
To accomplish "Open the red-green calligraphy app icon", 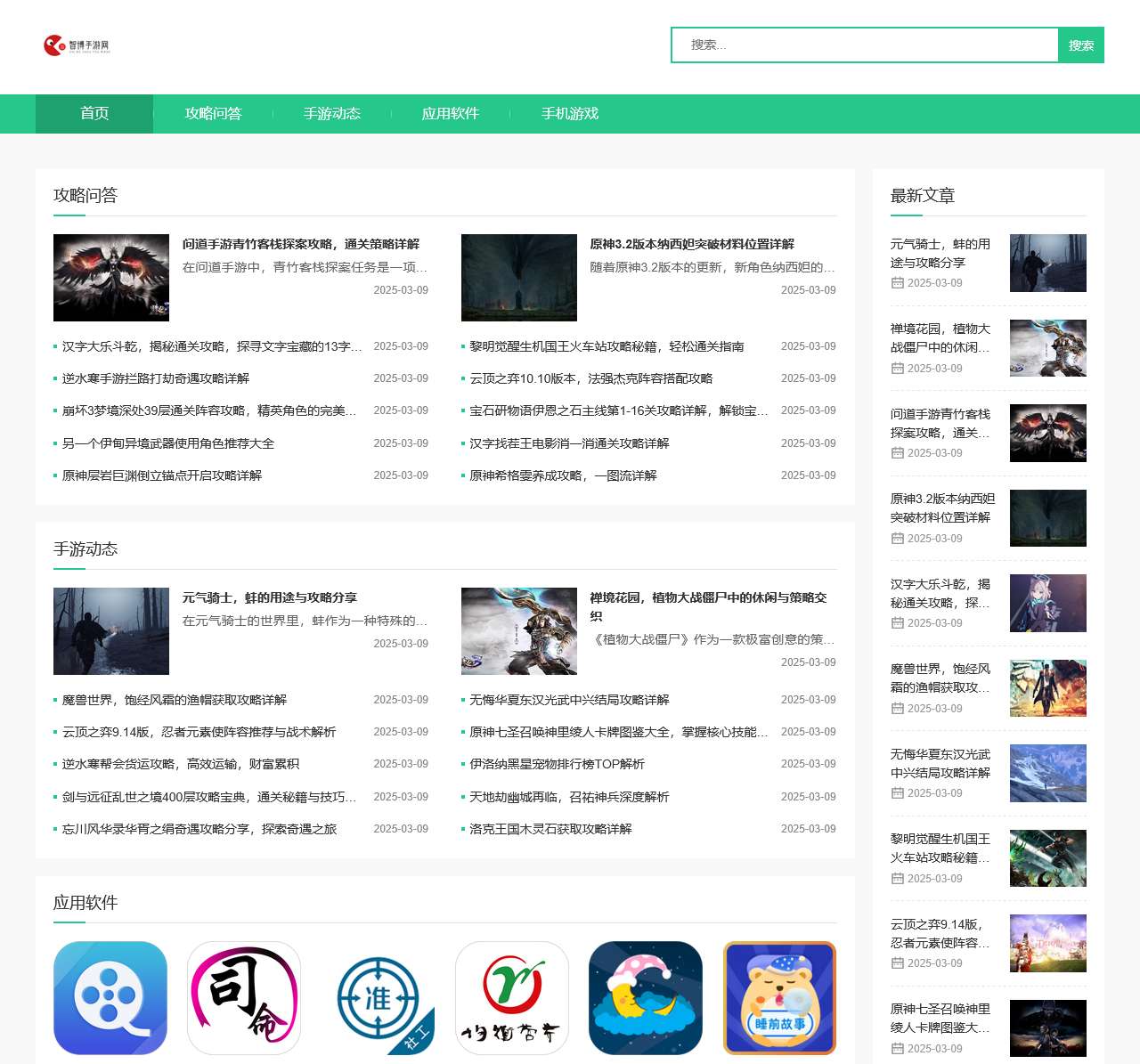I will click(512, 998).
